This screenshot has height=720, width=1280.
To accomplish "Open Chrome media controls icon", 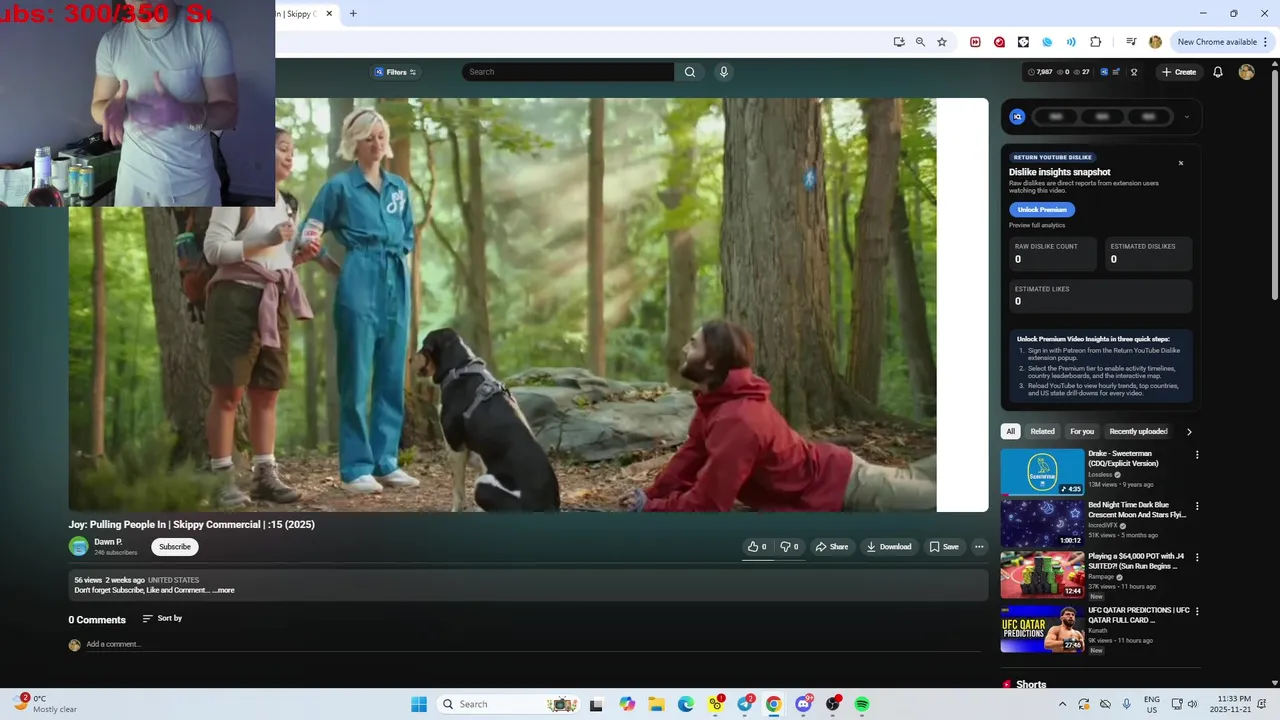I will click(1131, 42).
